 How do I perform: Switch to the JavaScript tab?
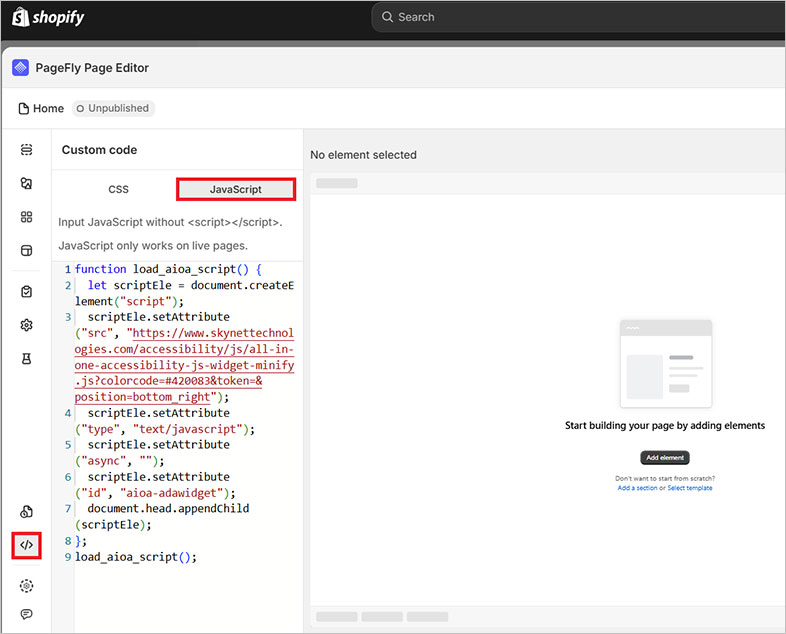click(236, 189)
